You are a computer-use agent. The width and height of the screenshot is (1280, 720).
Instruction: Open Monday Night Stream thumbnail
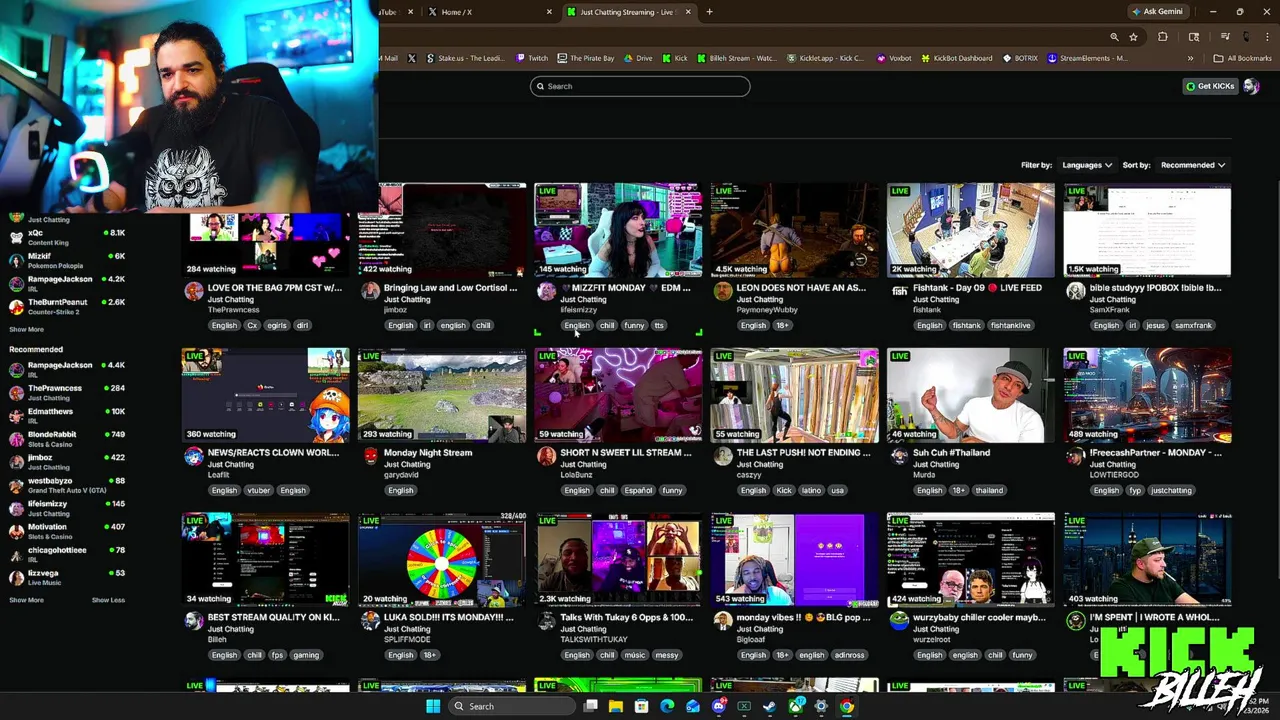[442, 395]
